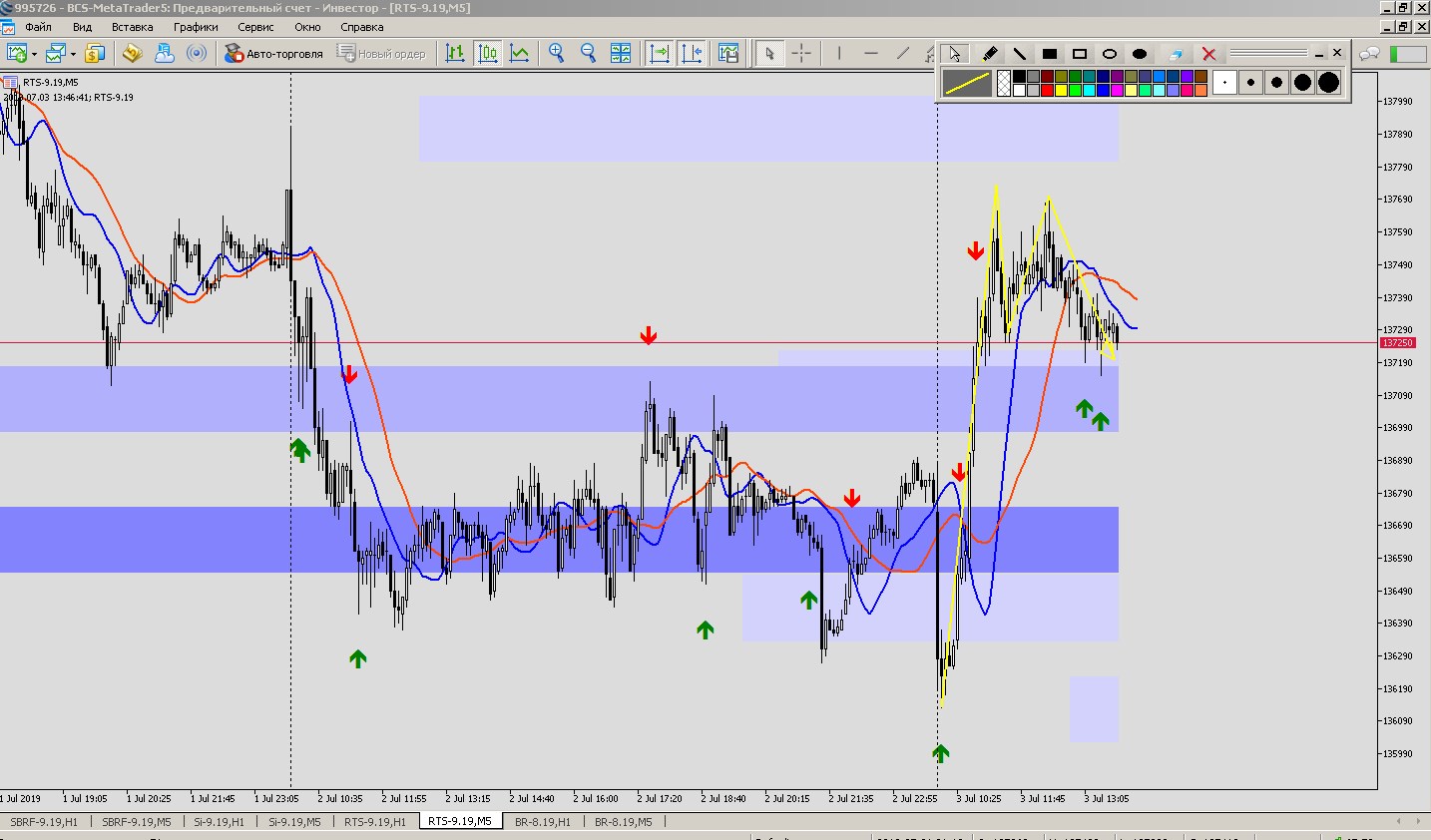
Task: Switch to the SBRF-9.19,H1 chart tab
Action: coord(44,822)
